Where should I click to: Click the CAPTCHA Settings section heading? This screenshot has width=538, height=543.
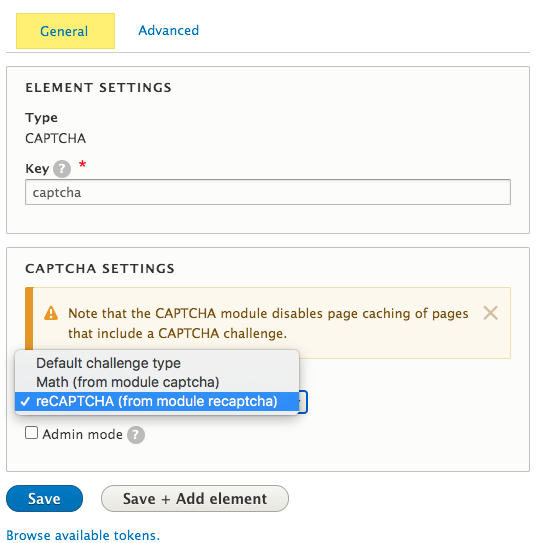click(100, 269)
